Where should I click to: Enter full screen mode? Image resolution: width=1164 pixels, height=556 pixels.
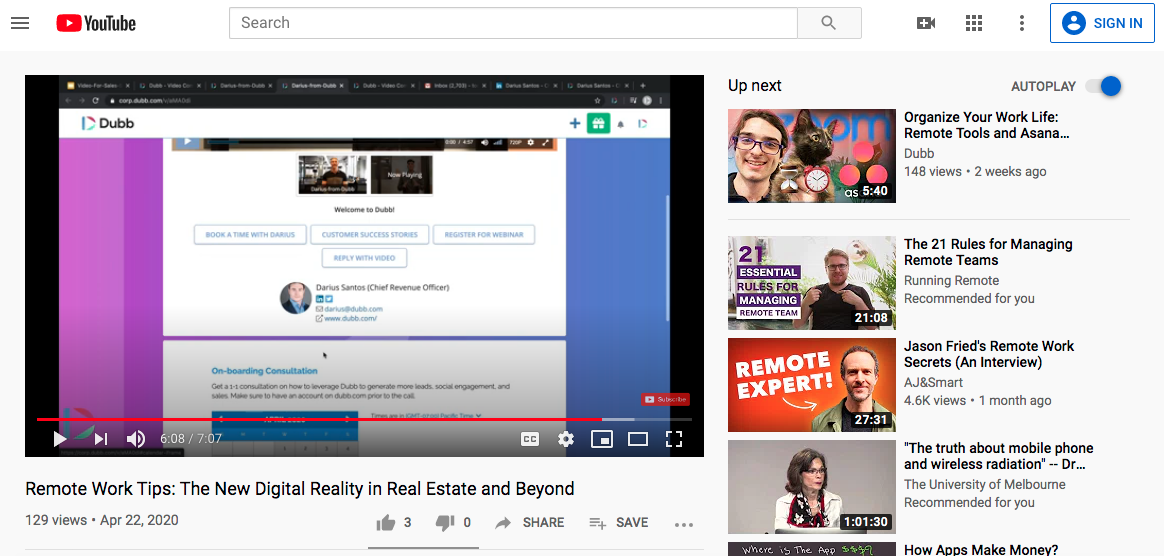673,439
